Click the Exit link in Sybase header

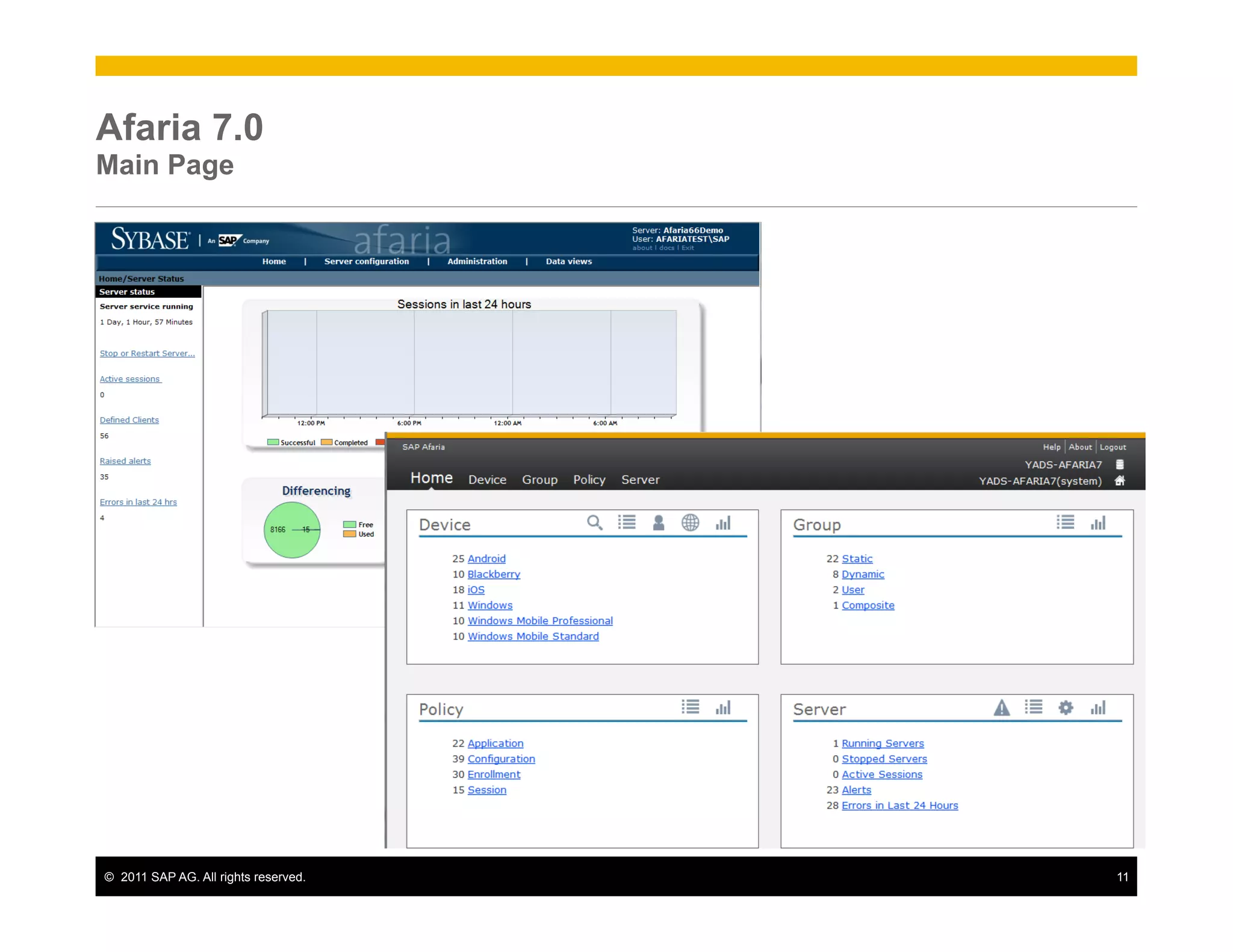pos(688,248)
